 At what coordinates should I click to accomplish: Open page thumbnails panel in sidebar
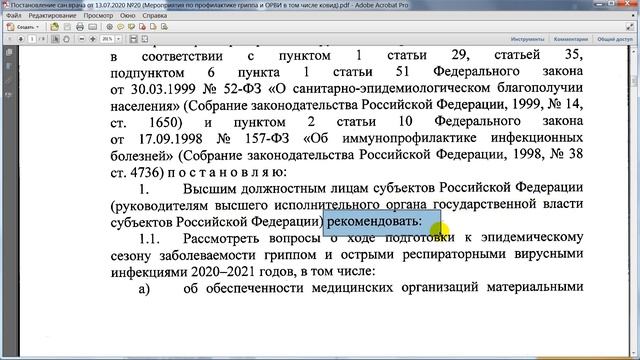click(9, 52)
